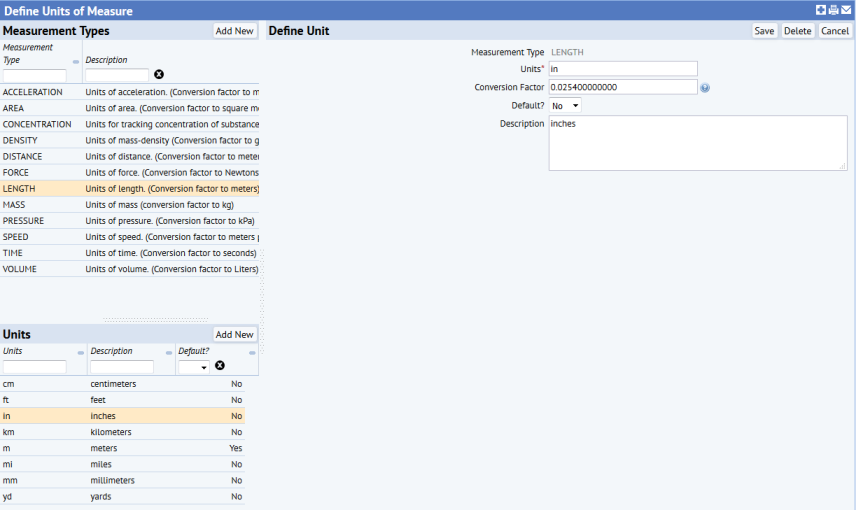Select the LENGTH measurement type row

pos(129,188)
